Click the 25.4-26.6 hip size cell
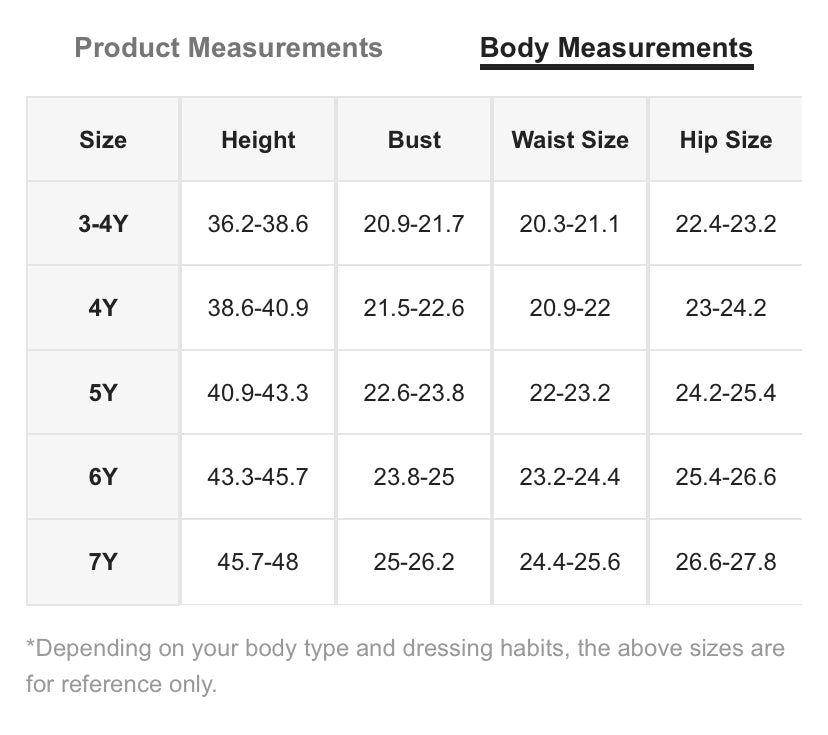Viewport: 828px width, 735px height. (726, 477)
